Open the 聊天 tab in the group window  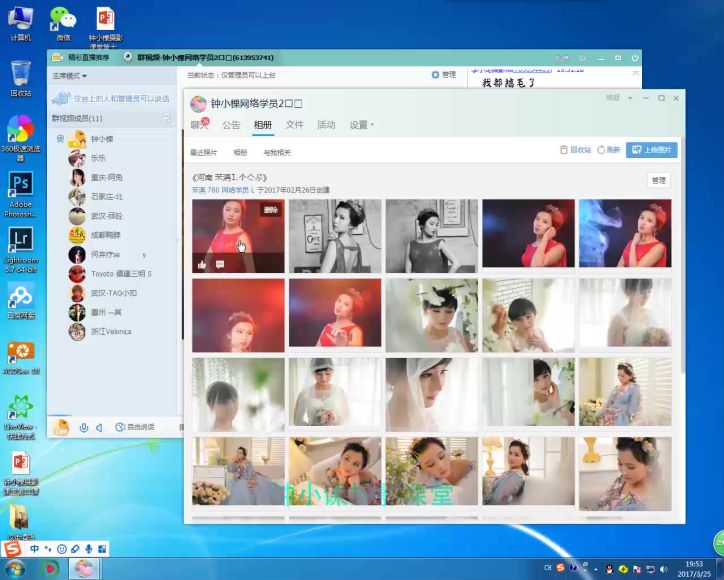pyautogui.click(x=199, y=124)
